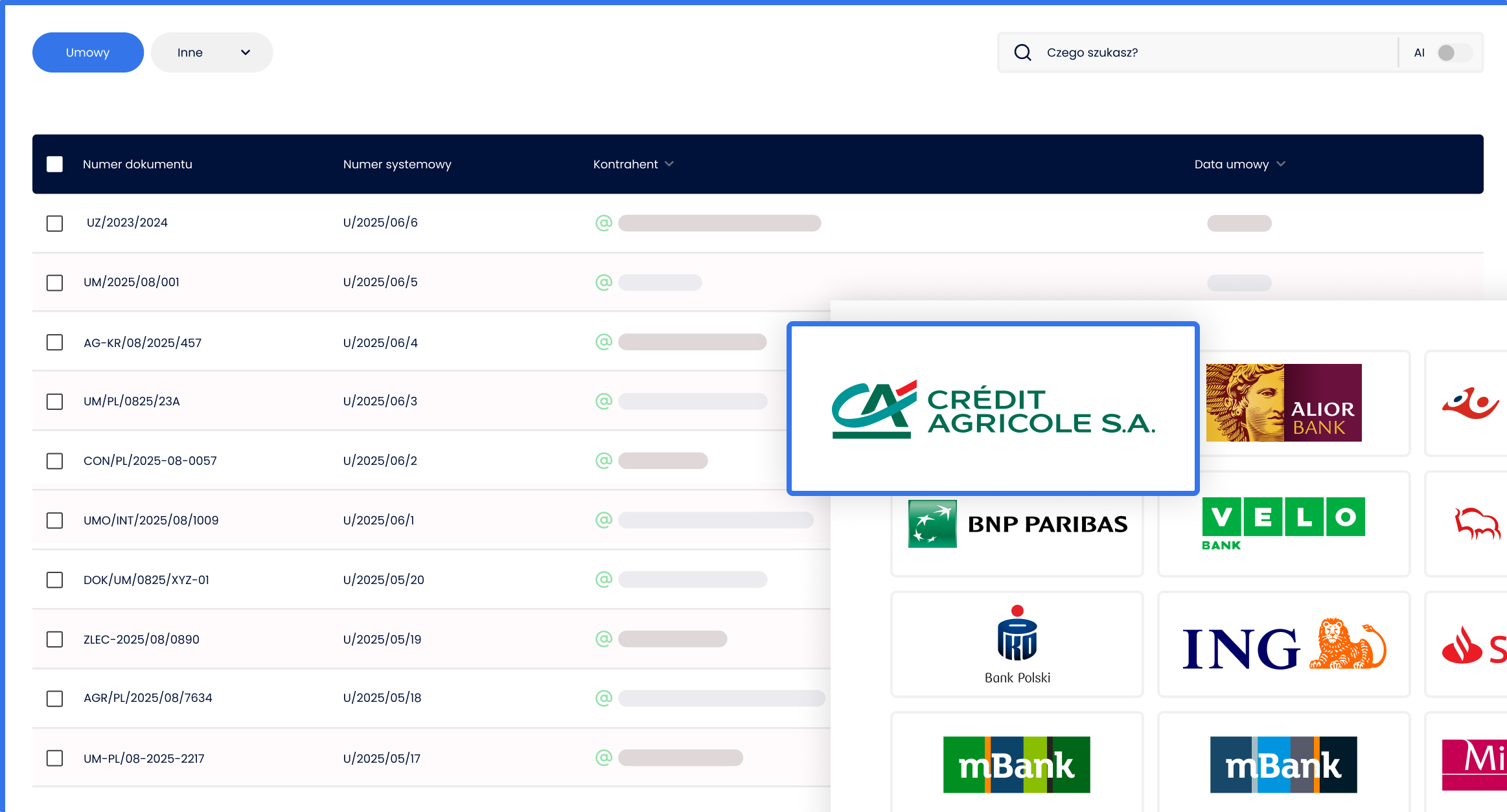This screenshot has height=812, width=1507.
Task: Check the select-all checkbox in table header
Action: [54, 164]
